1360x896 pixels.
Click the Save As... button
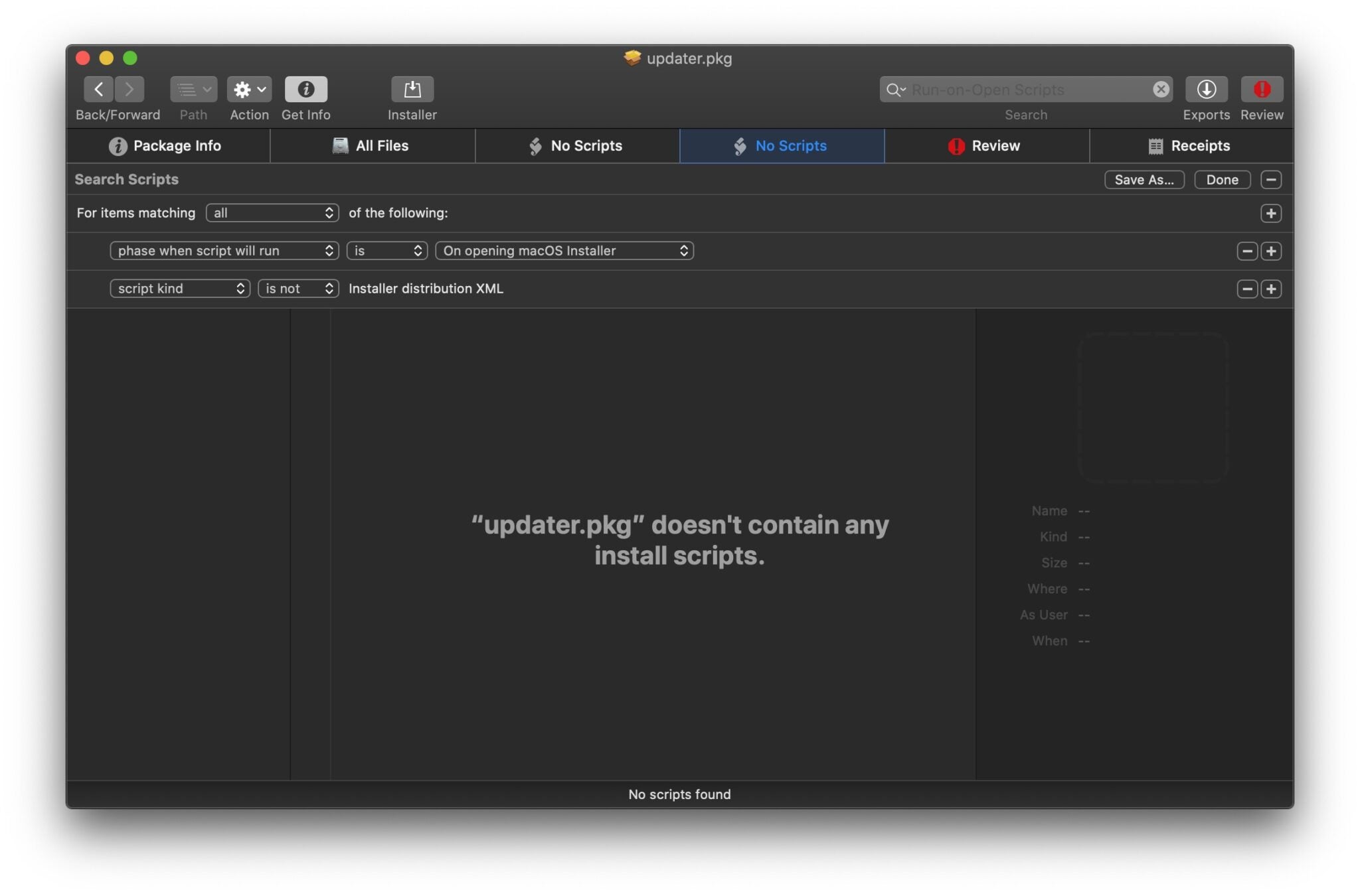1144,180
